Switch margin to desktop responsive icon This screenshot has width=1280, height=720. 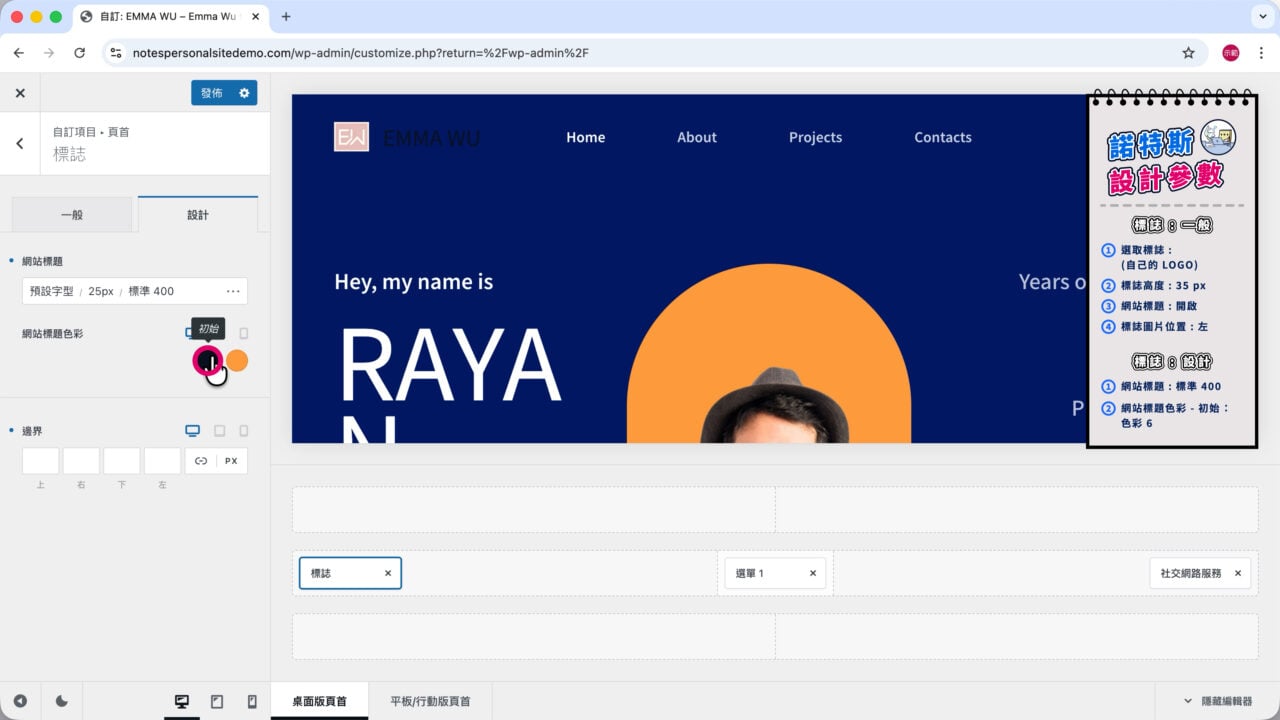(193, 431)
